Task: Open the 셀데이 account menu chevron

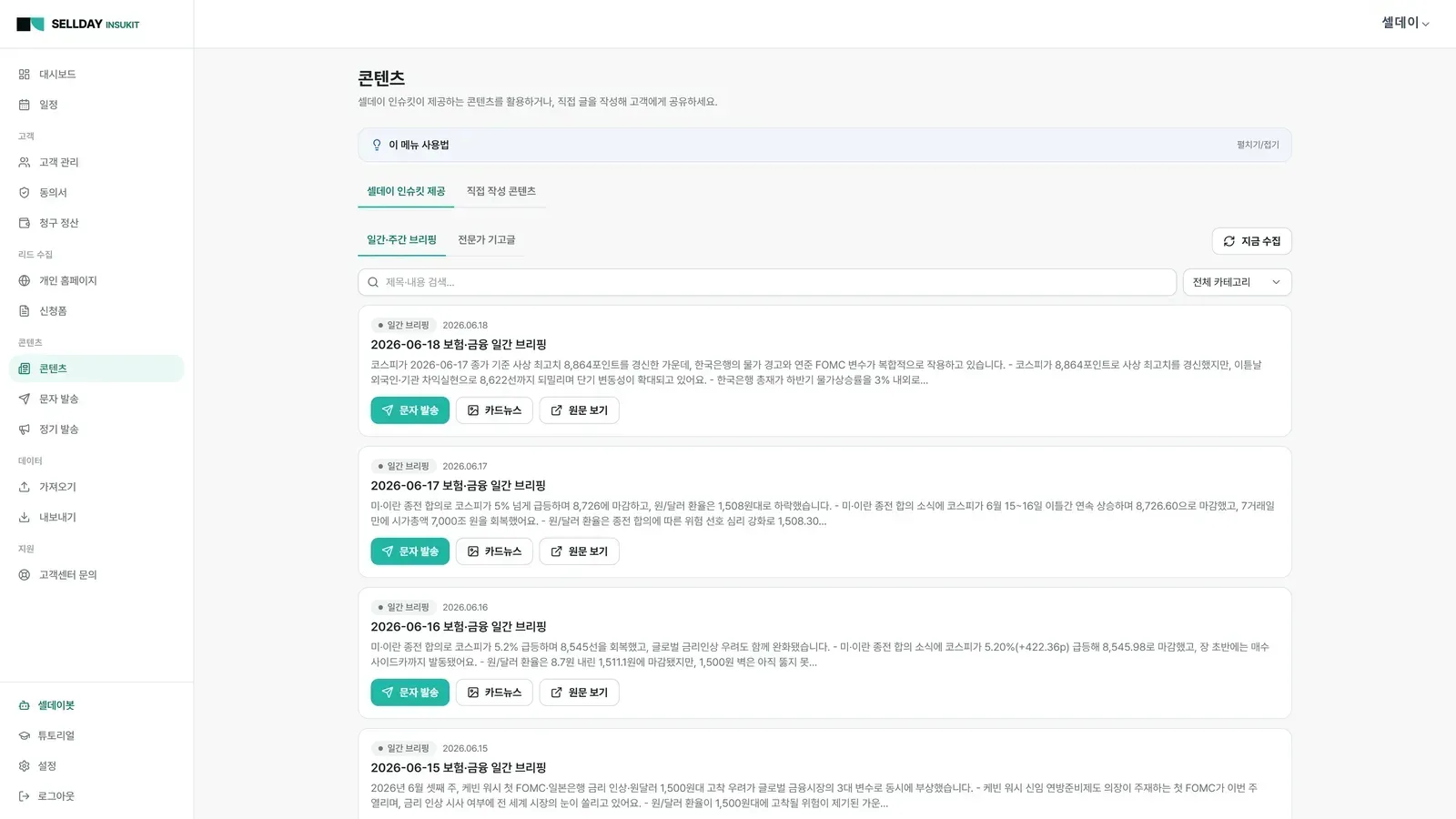Action: pyautogui.click(x=1426, y=25)
